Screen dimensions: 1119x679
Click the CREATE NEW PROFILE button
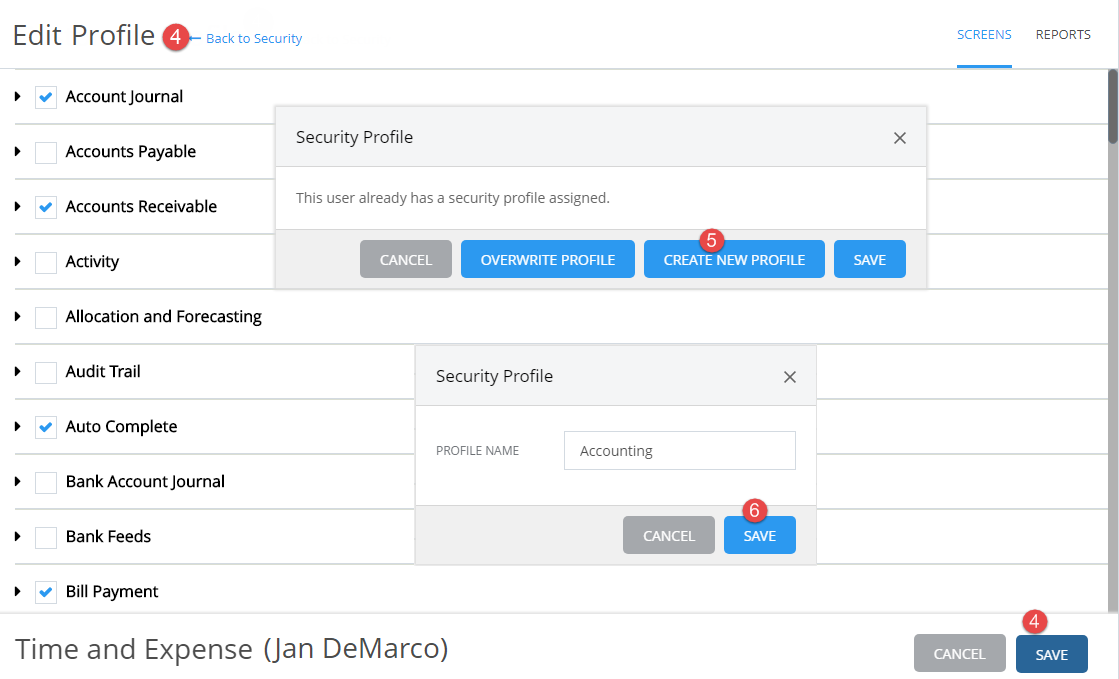[734, 259]
